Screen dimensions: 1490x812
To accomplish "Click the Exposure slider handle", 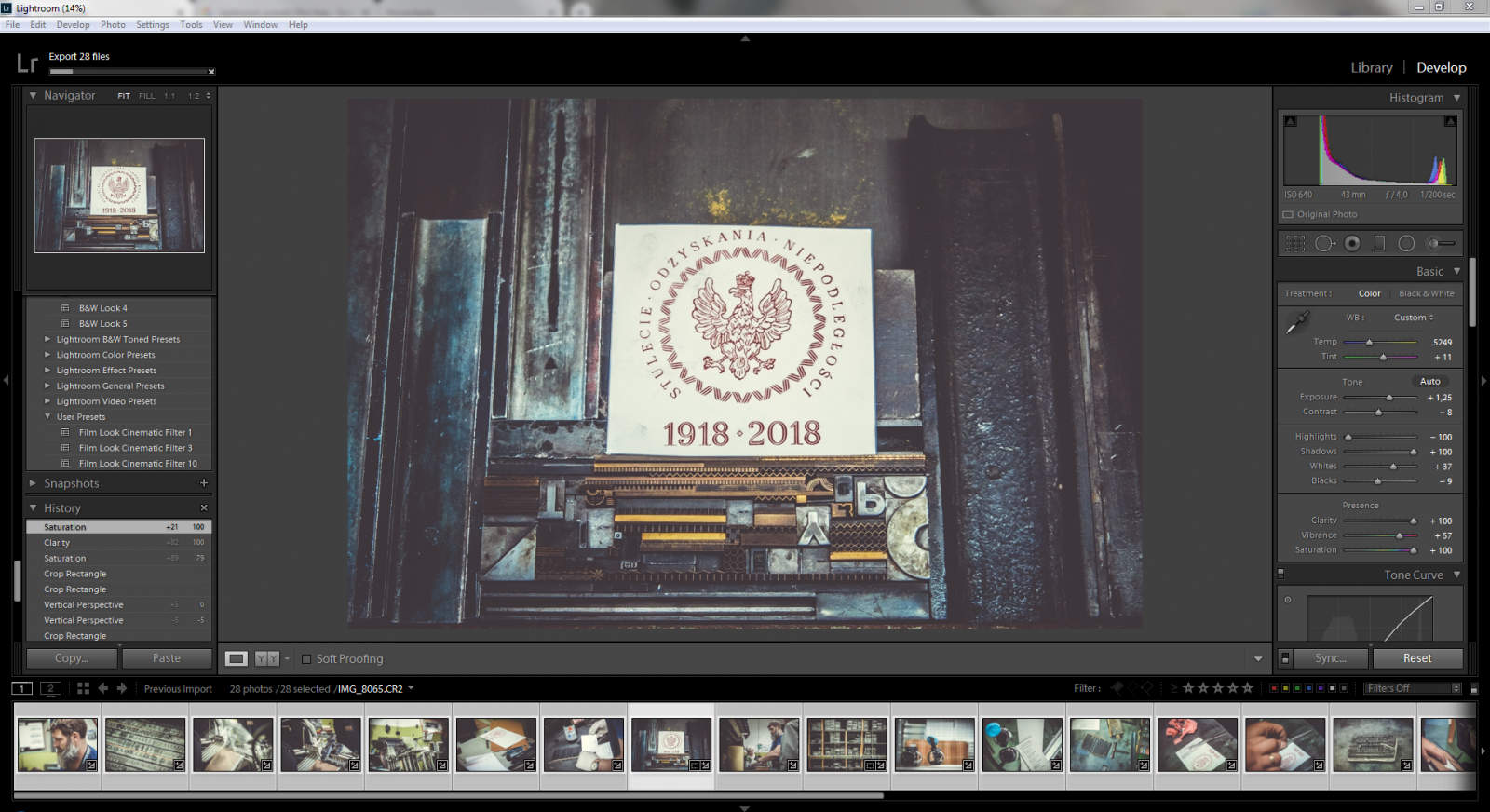I will tap(1389, 398).
